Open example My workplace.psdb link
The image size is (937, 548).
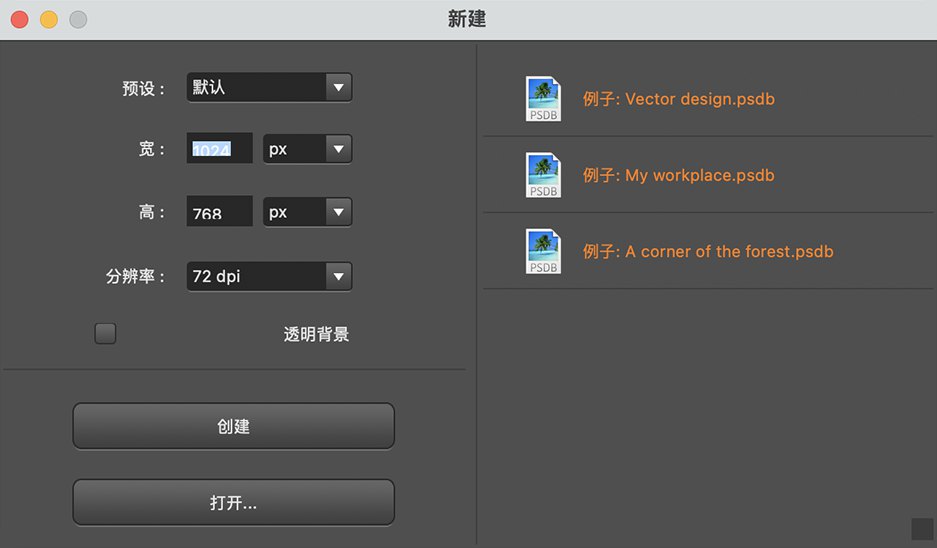point(679,175)
